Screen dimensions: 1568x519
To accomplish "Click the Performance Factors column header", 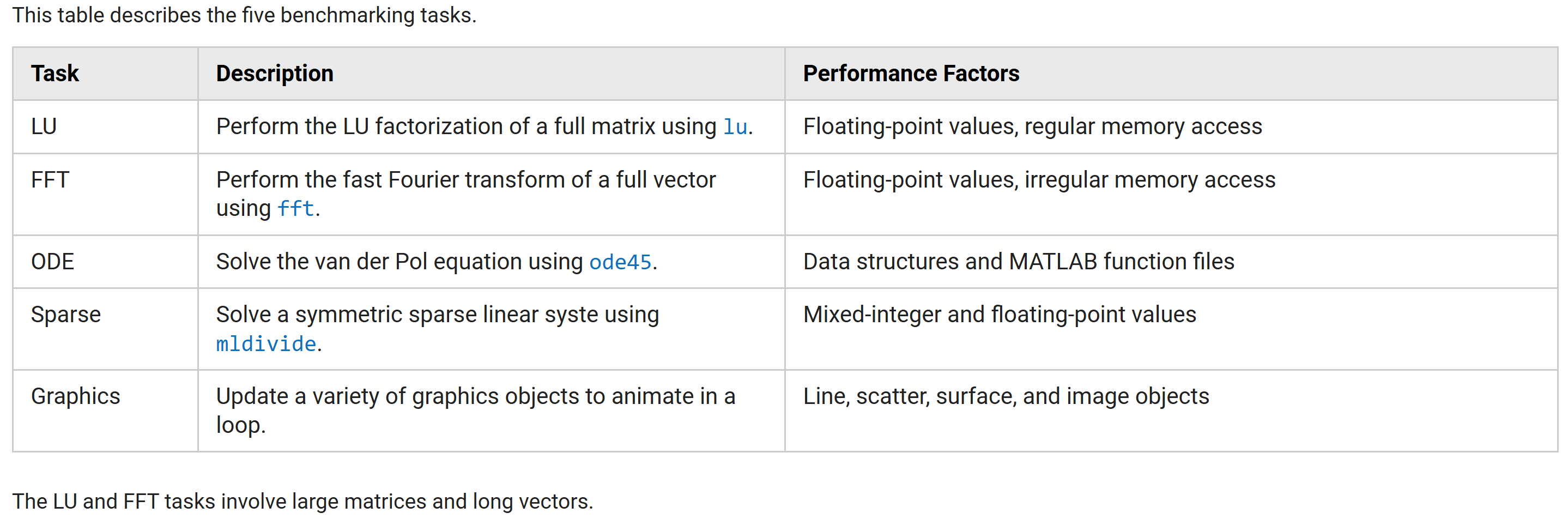I will coord(911,74).
